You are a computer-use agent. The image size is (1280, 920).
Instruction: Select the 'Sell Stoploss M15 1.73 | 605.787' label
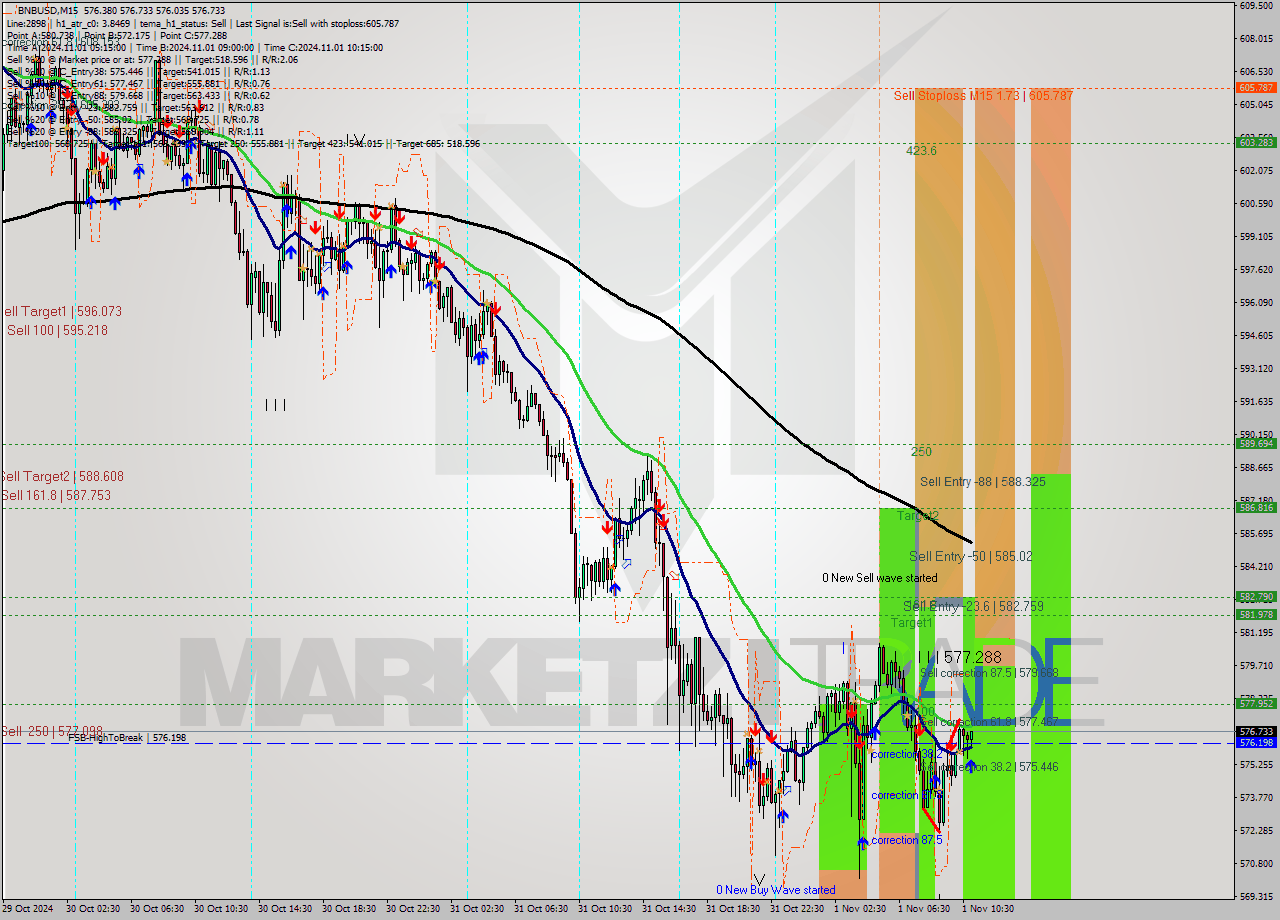click(x=983, y=96)
